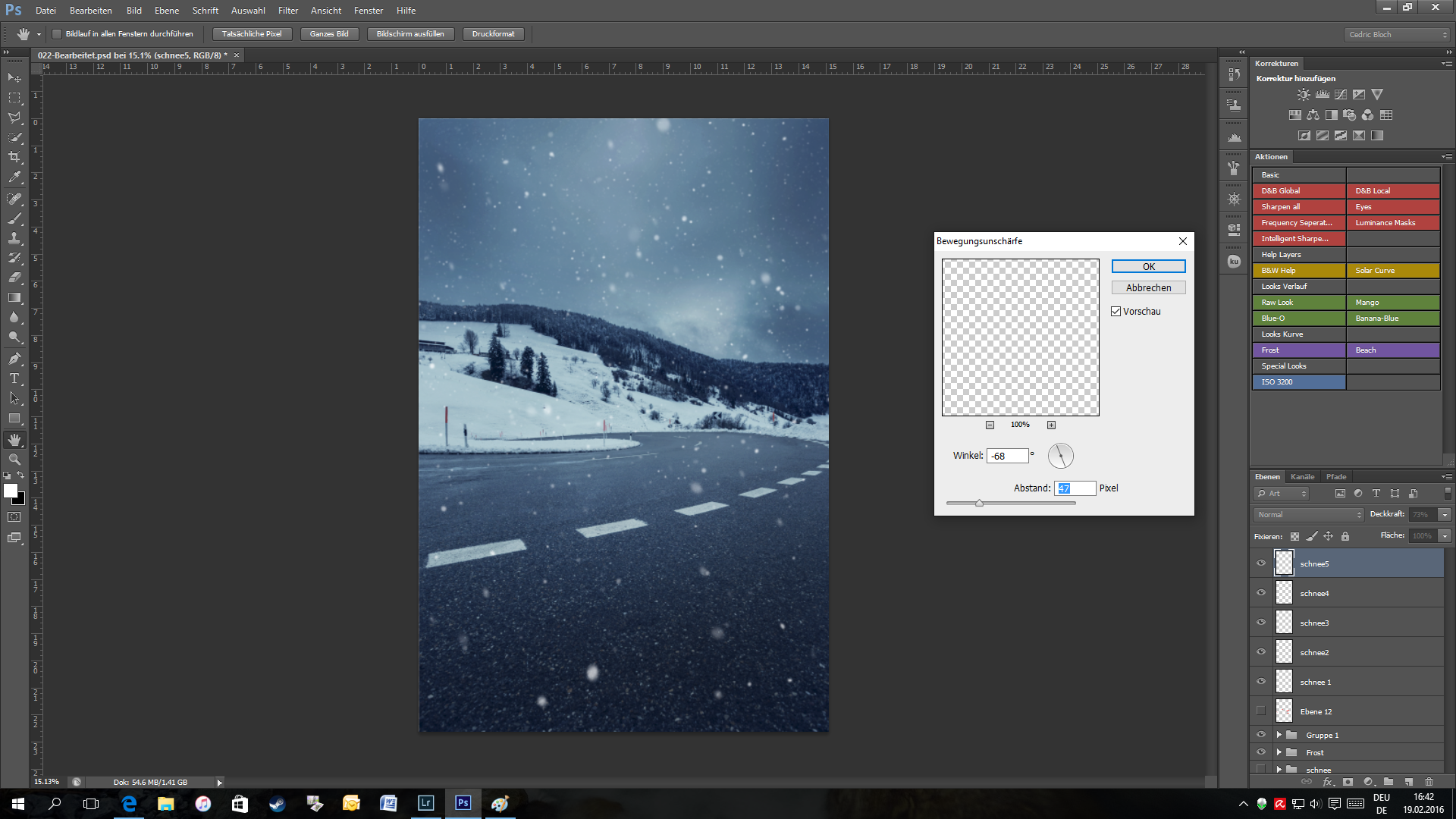
Task: Expand the Gruppe 1 layer group
Action: [x=1279, y=735]
